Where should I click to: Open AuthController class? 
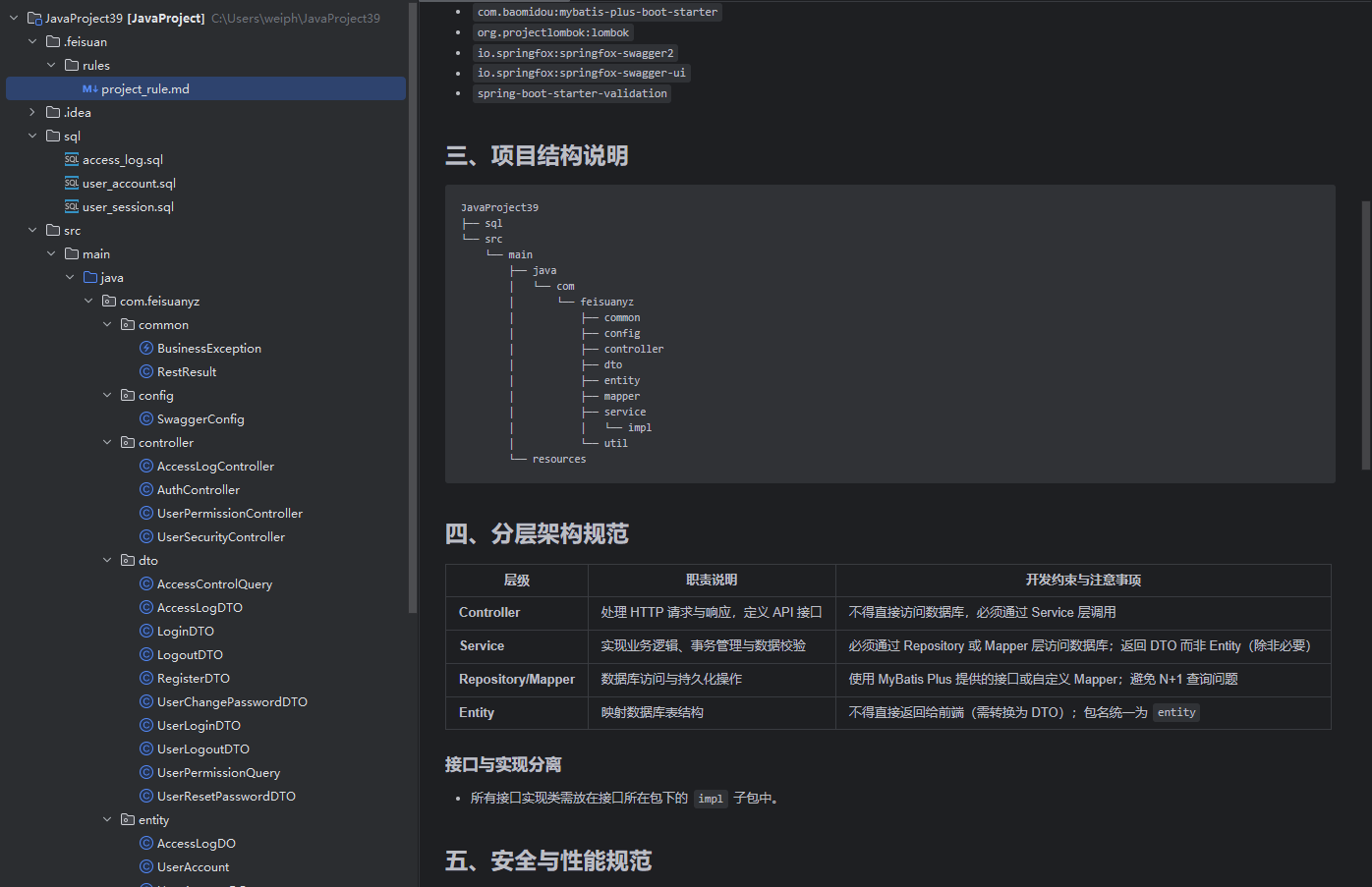[x=199, y=490]
